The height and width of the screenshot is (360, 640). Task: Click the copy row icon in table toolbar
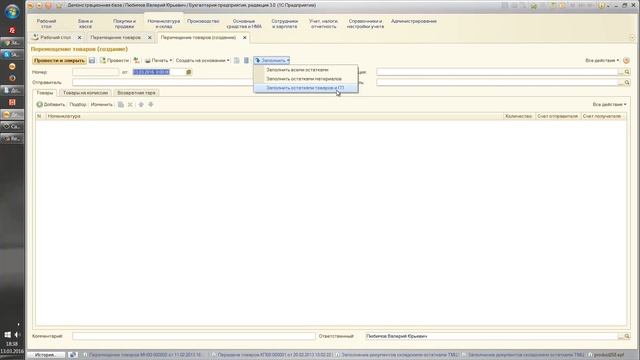coord(121,104)
